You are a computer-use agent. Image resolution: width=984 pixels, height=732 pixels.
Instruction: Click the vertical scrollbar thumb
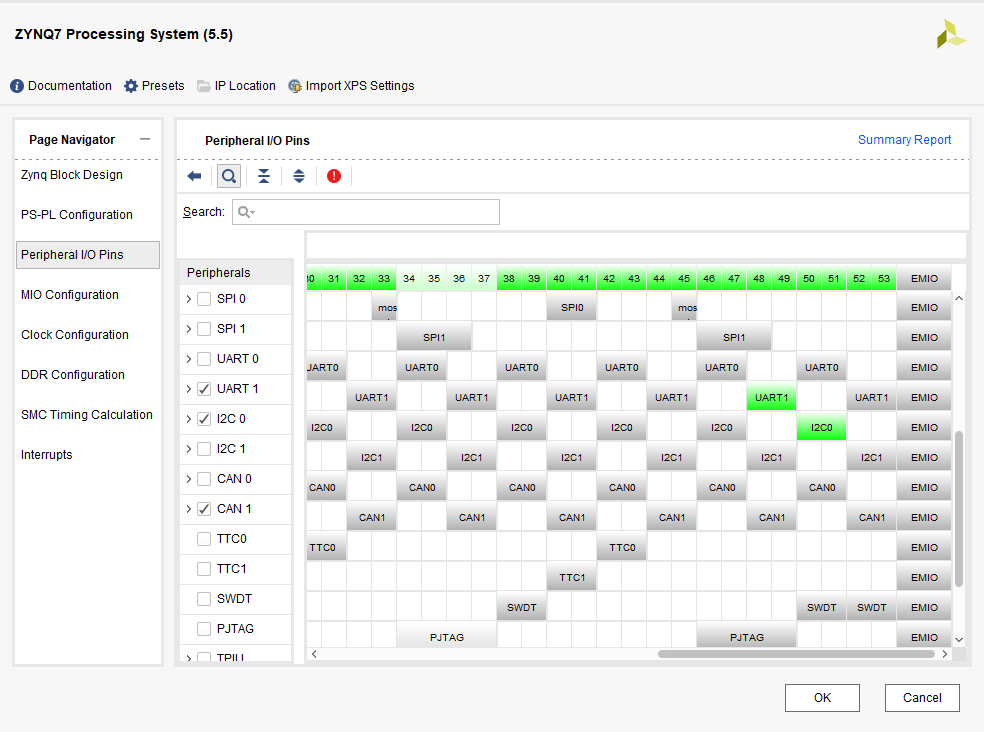coord(958,509)
